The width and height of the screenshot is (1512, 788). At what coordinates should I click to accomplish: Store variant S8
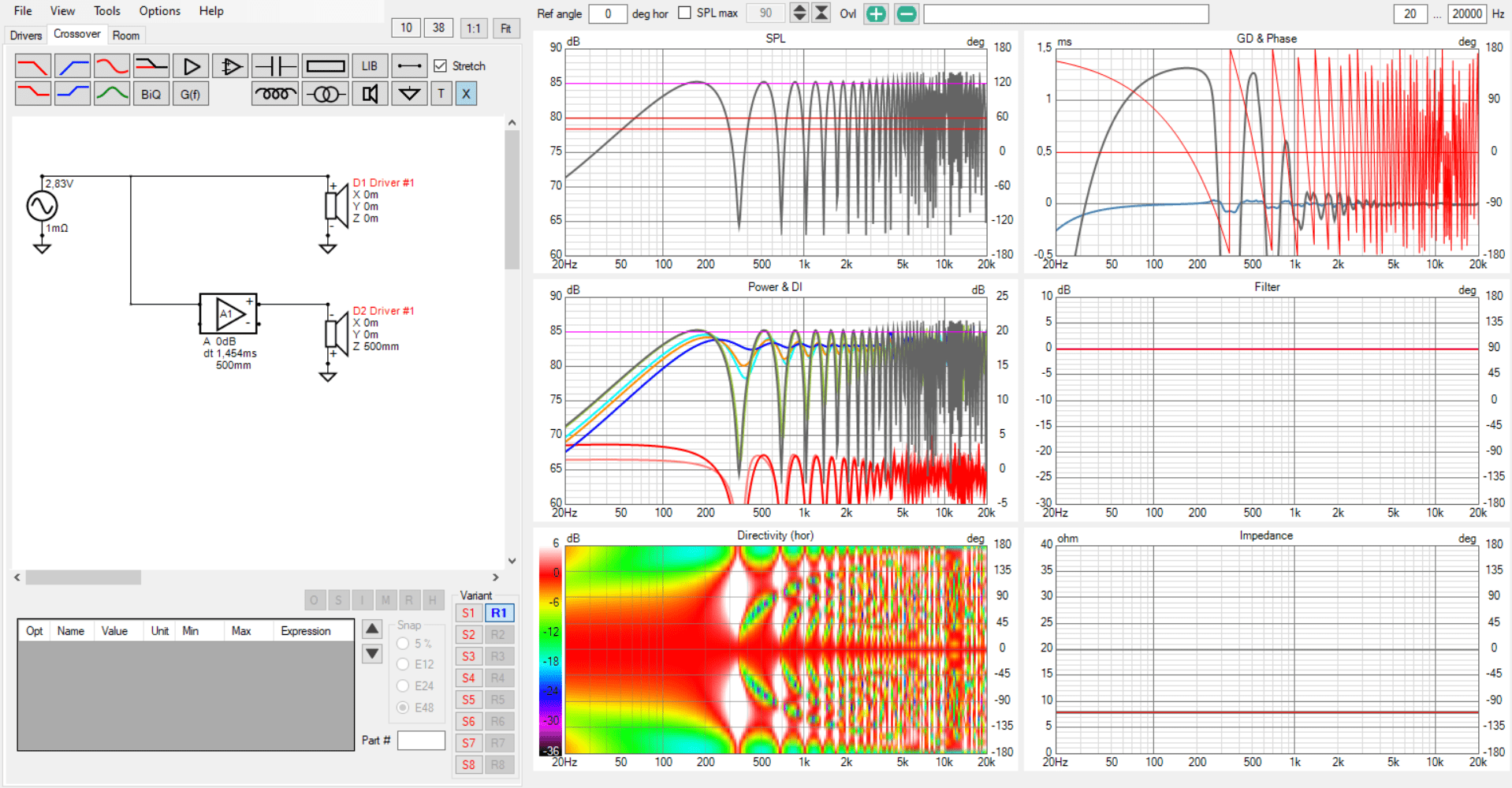click(469, 765)
